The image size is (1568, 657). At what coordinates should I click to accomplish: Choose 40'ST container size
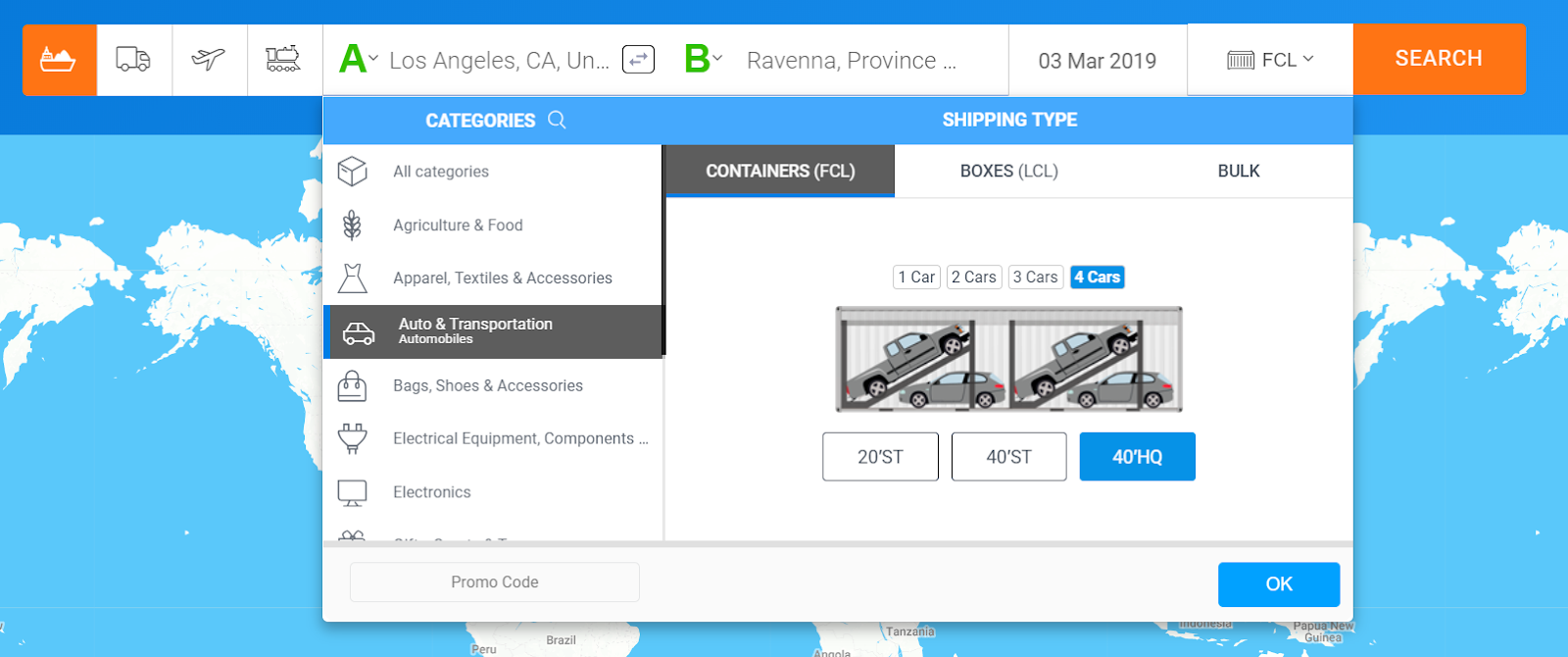tap(1008, 457)
